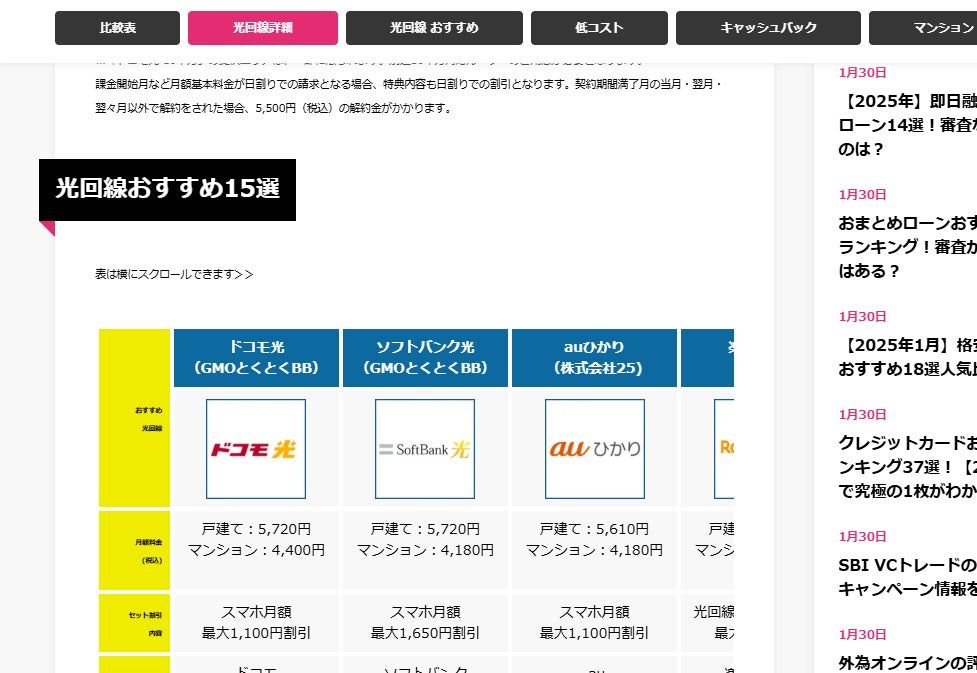Click the 5,500円（税込）解約金 notice text
This screenshot has height=673, width=977.
coord(353,108)
